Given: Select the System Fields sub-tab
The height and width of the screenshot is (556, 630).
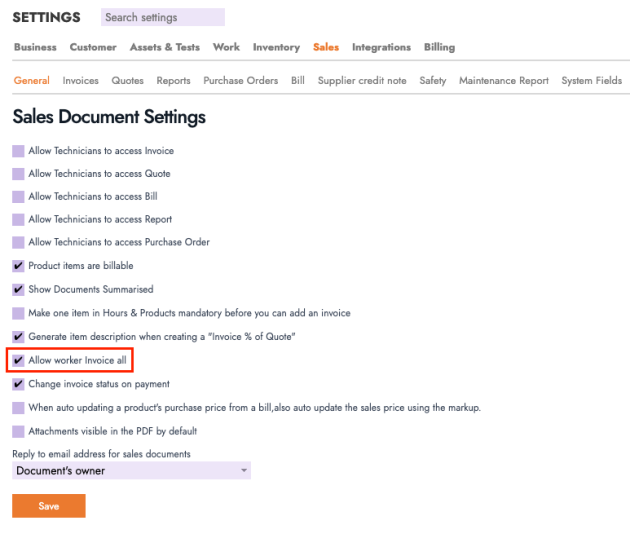Looking at the screenshot, I should point(591,81).
